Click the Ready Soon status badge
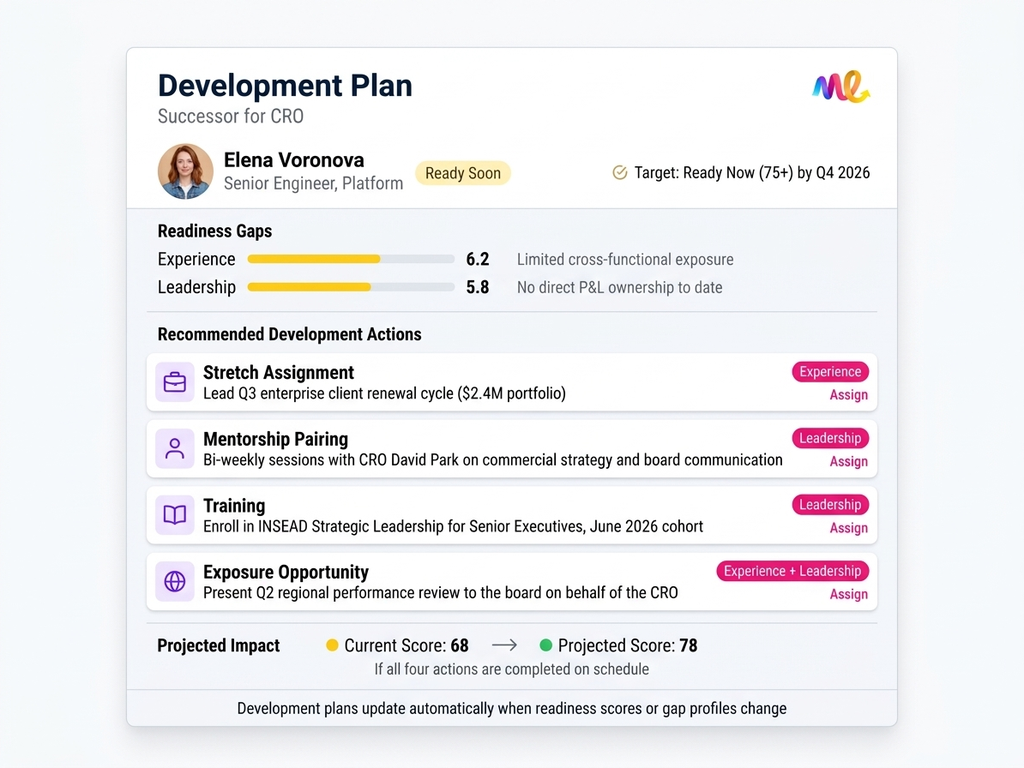The image size is (1024, 768). (x=463, y=172)
